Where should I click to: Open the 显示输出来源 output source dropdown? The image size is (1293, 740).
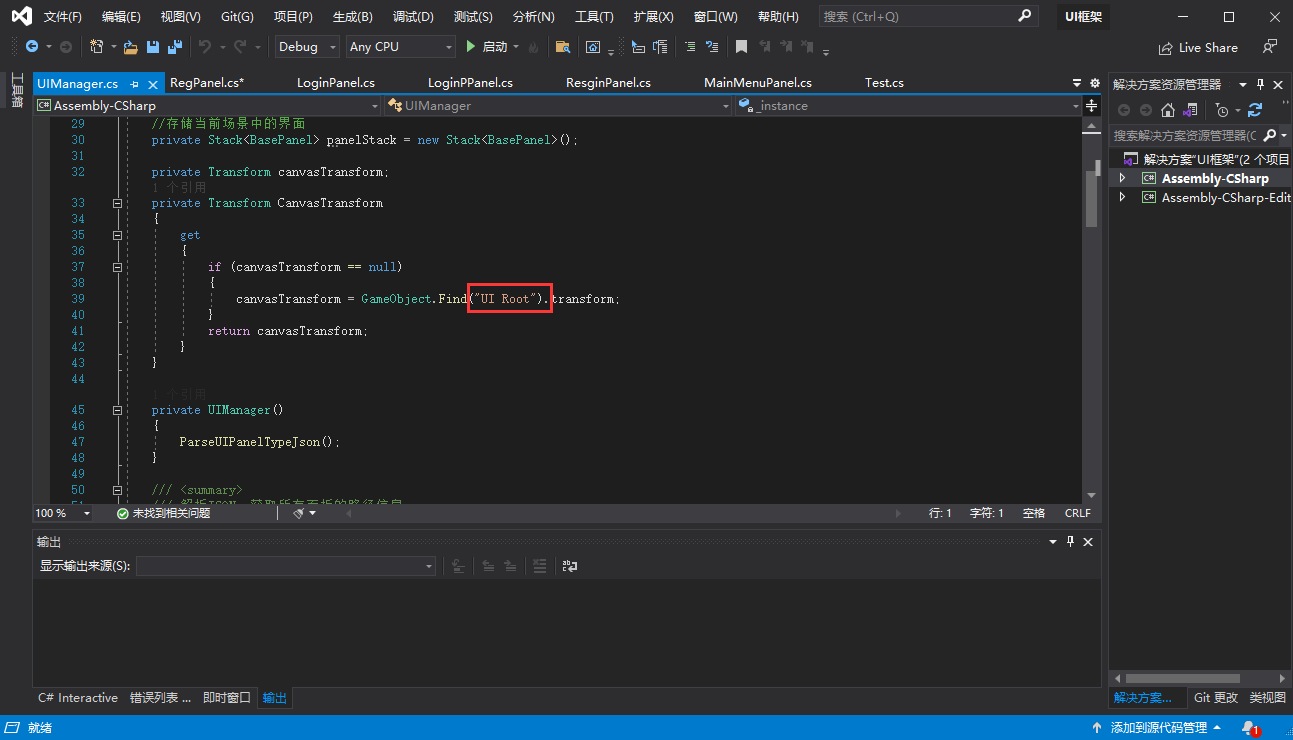pyautogui.click(x=286, y=566)
